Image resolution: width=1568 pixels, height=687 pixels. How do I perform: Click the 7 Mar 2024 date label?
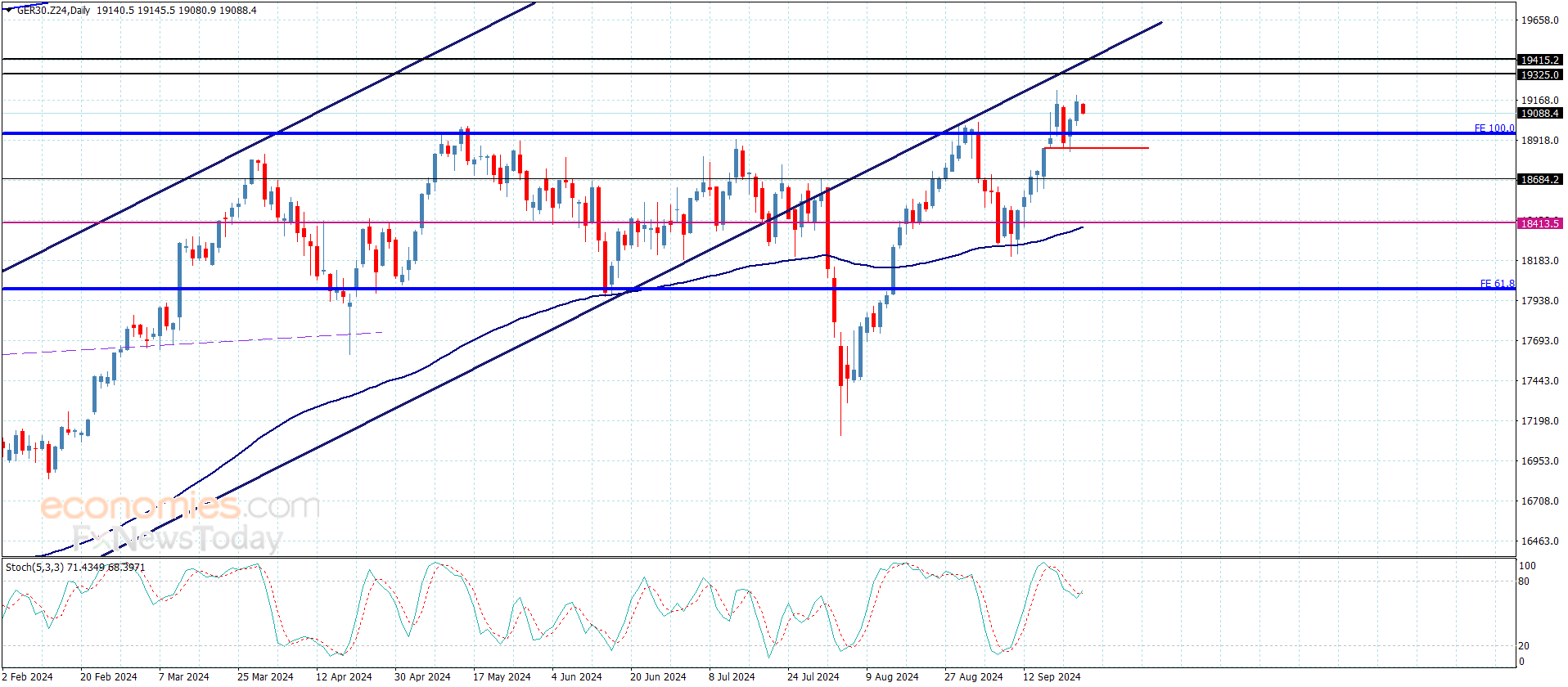coord(184,677)
